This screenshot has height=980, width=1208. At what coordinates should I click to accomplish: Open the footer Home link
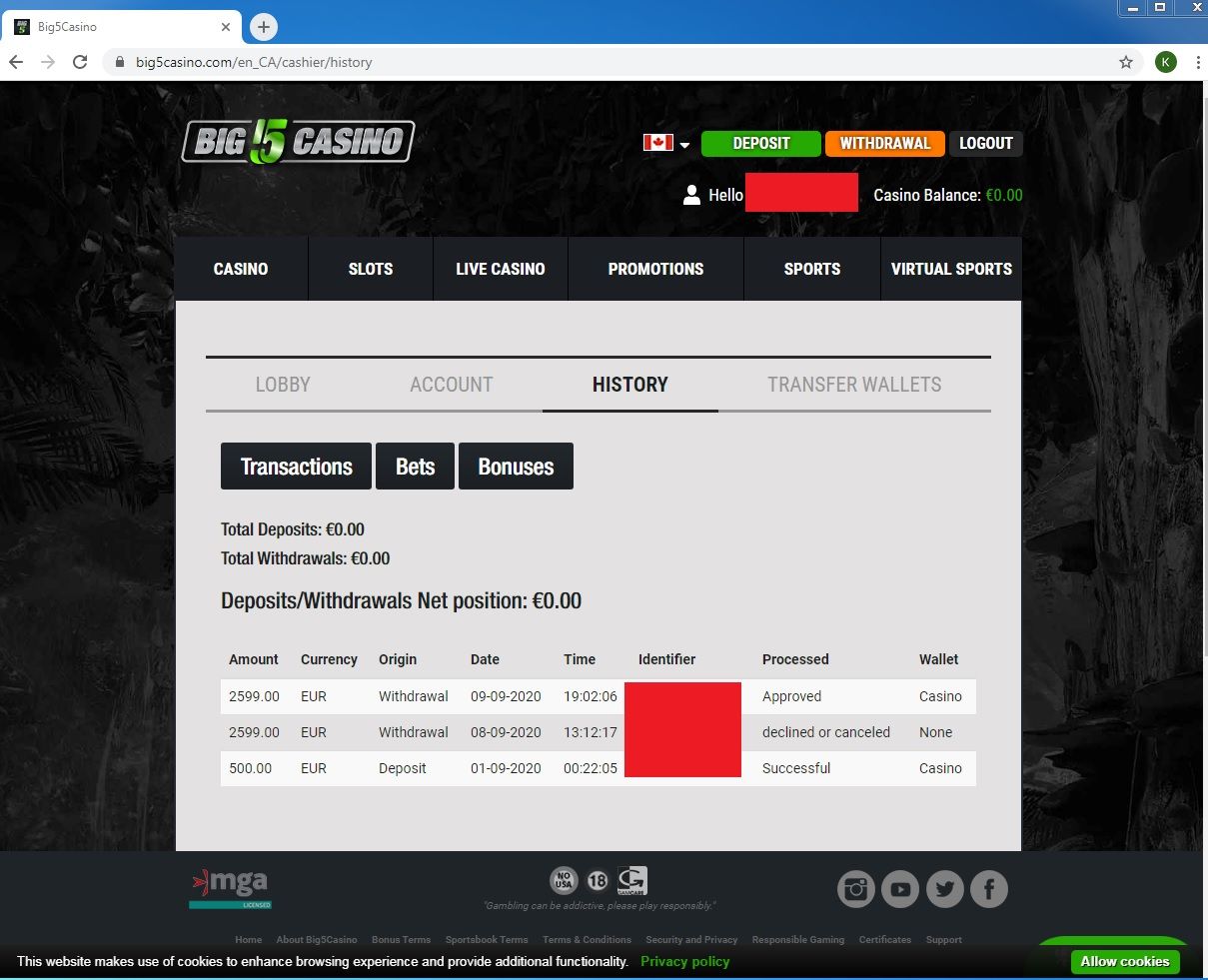point(249,940)
